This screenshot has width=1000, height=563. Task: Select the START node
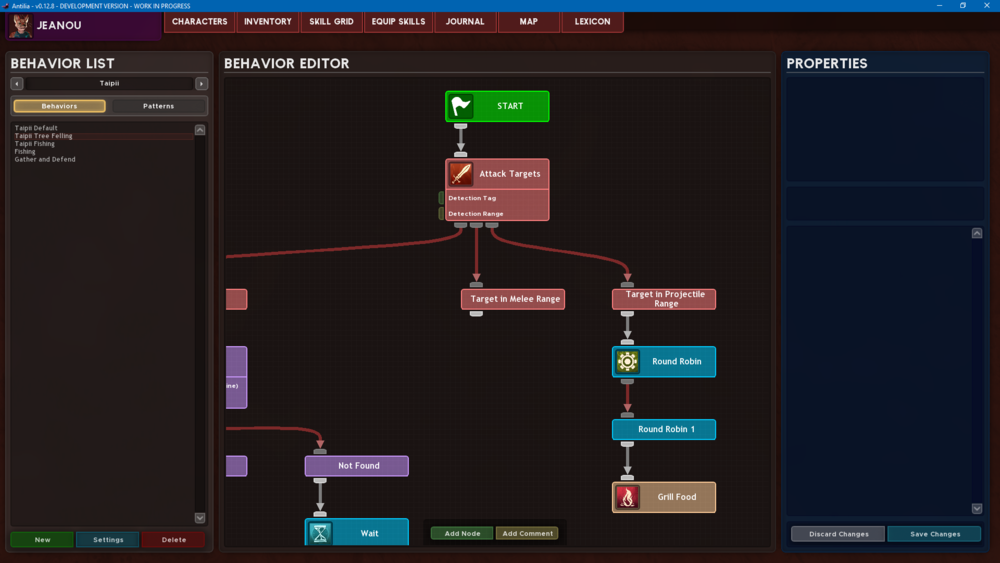pyautogui.click(x=497, y=106)
